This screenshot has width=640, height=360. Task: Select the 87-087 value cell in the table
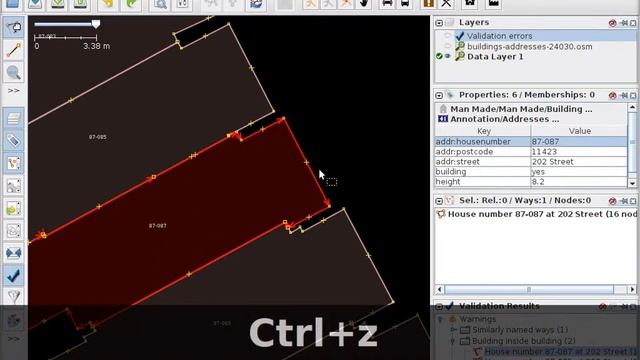[x=579, y=142]
